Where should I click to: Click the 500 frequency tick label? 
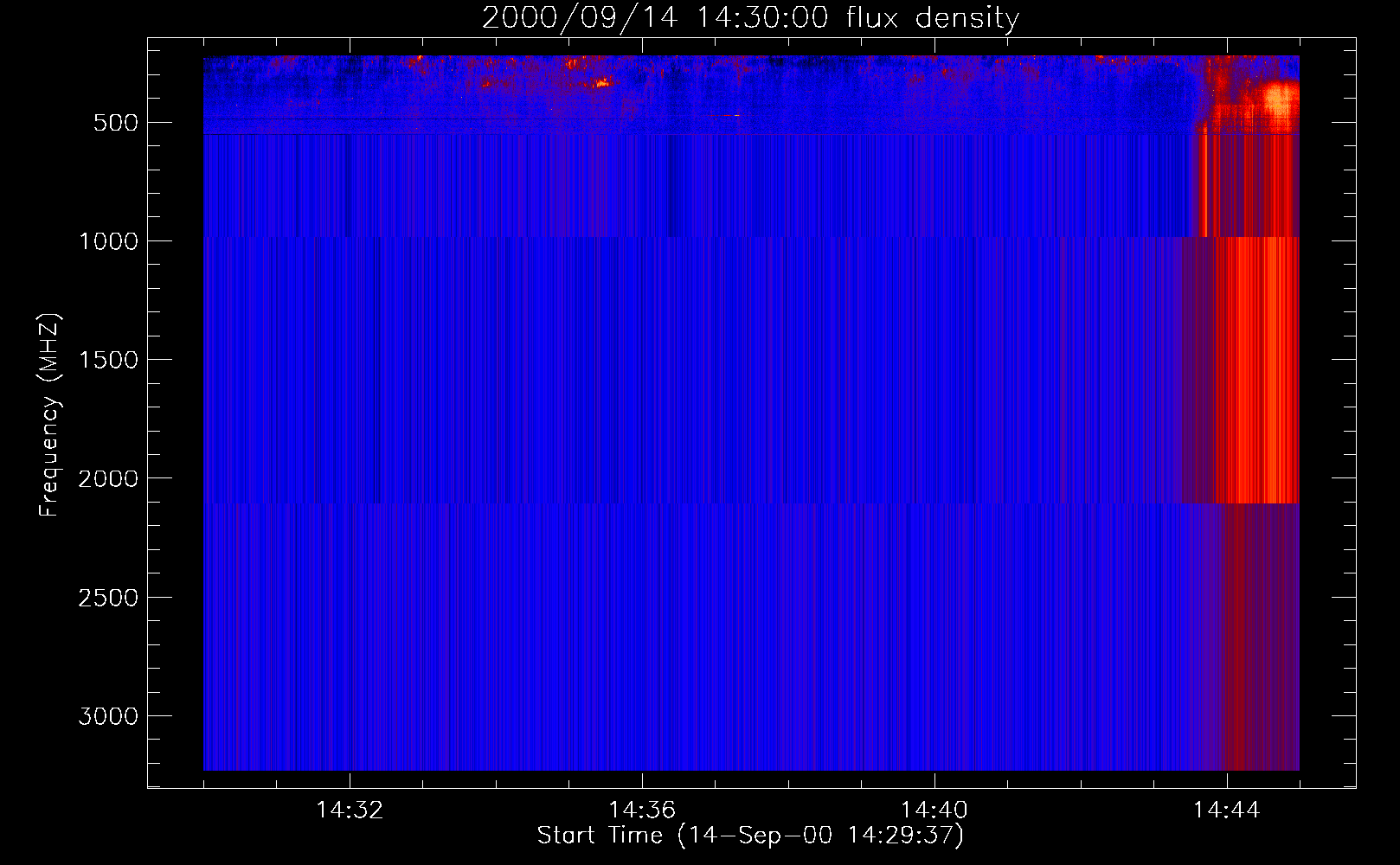pyautogui.click(x=116, y=123)
